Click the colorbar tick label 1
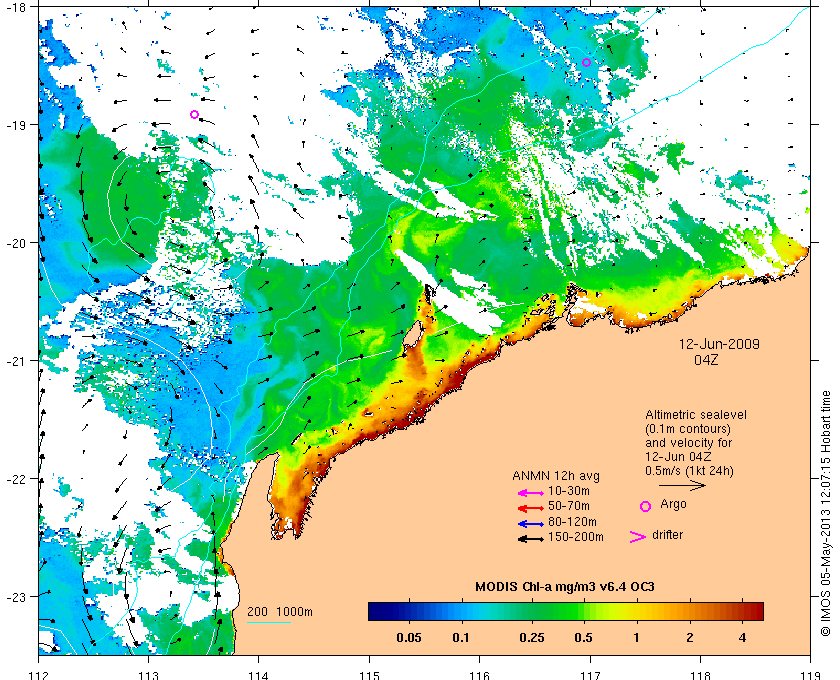This screenshot has width=840, height=680. click(x=636, y=638)
